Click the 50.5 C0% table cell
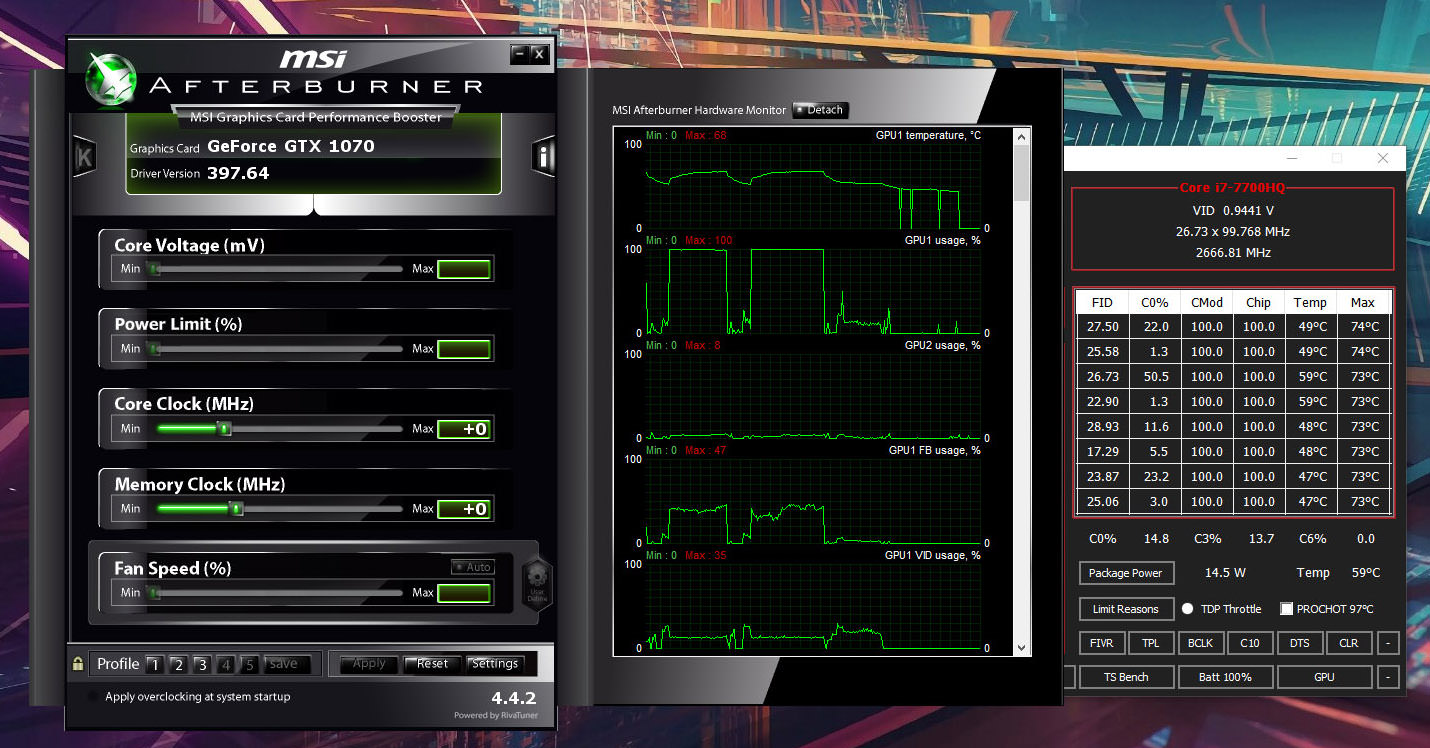Viewport: 1430px width, 748px height. coord(1156,377)
